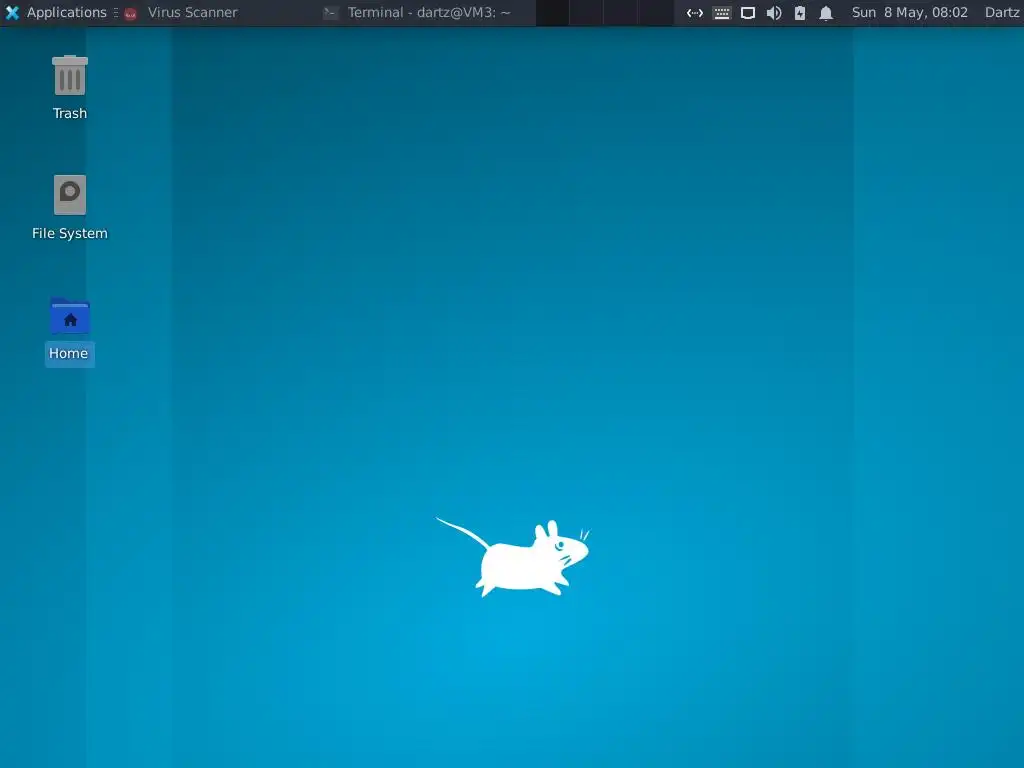
Task: Click the panel separator handle after Applications
Action: click(x=116, y=12)
